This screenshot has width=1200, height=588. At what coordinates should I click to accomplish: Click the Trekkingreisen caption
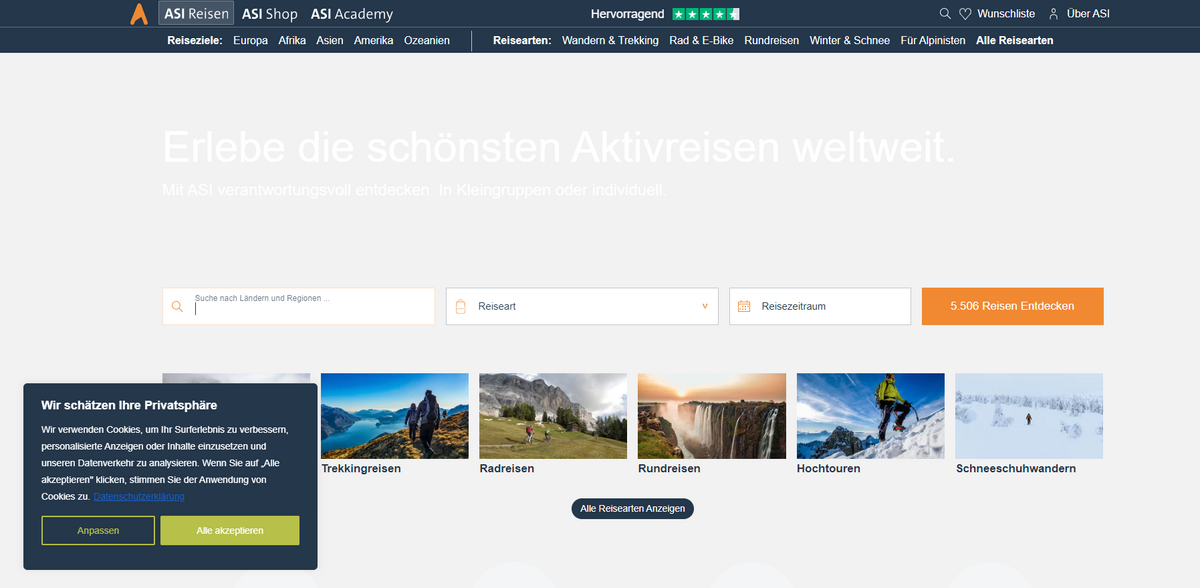pos(361,468)
